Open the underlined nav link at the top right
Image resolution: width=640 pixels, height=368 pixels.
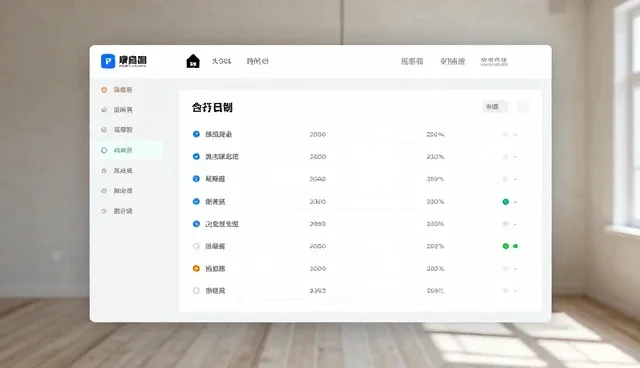coord(494,61)
